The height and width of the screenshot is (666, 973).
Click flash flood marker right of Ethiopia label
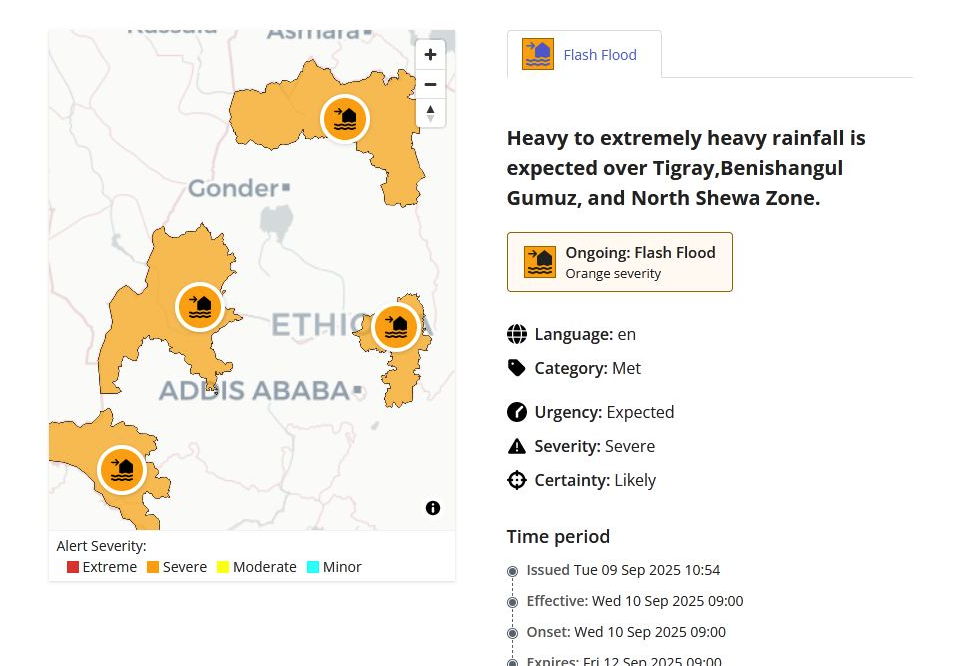396,327
